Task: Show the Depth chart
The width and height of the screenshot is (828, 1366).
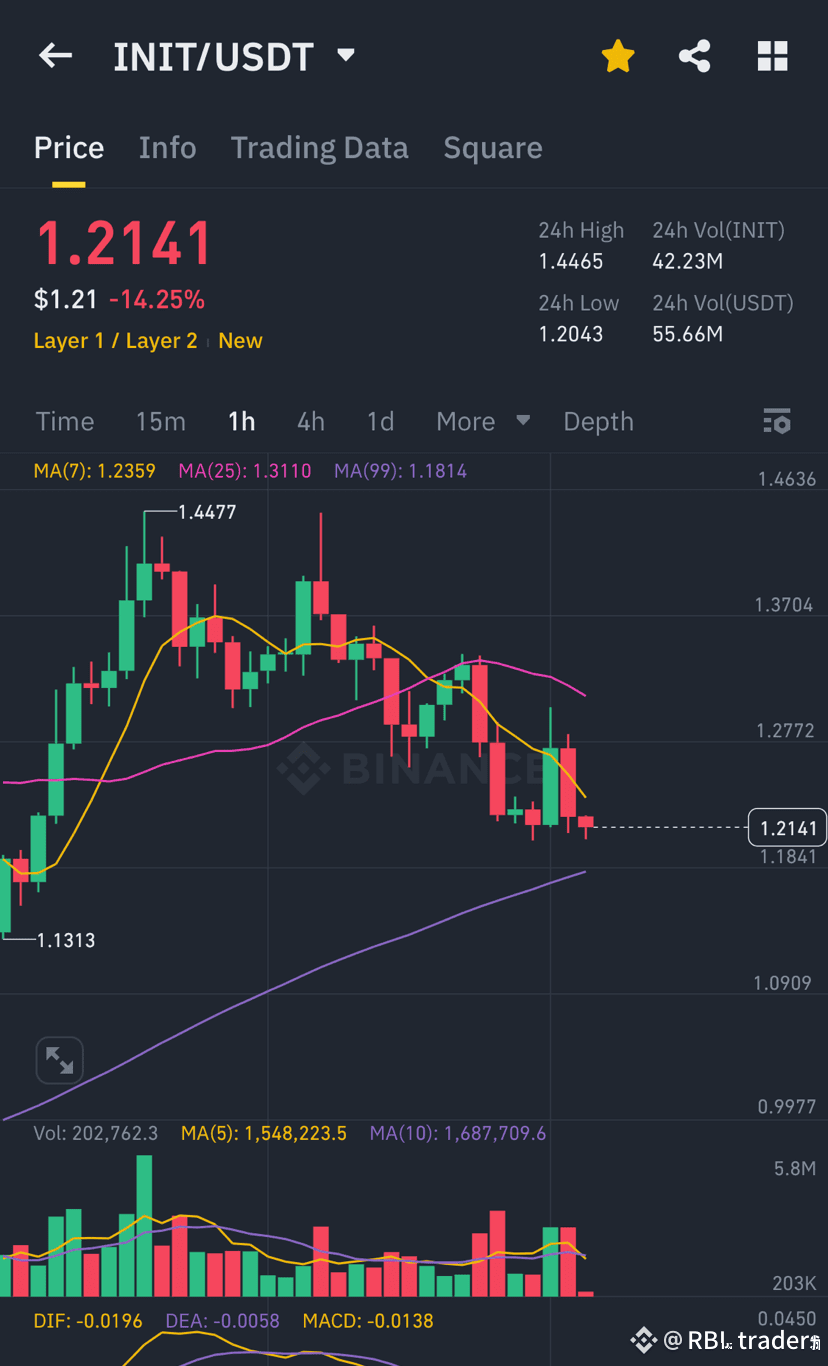Action: click(x=598, y=422)
